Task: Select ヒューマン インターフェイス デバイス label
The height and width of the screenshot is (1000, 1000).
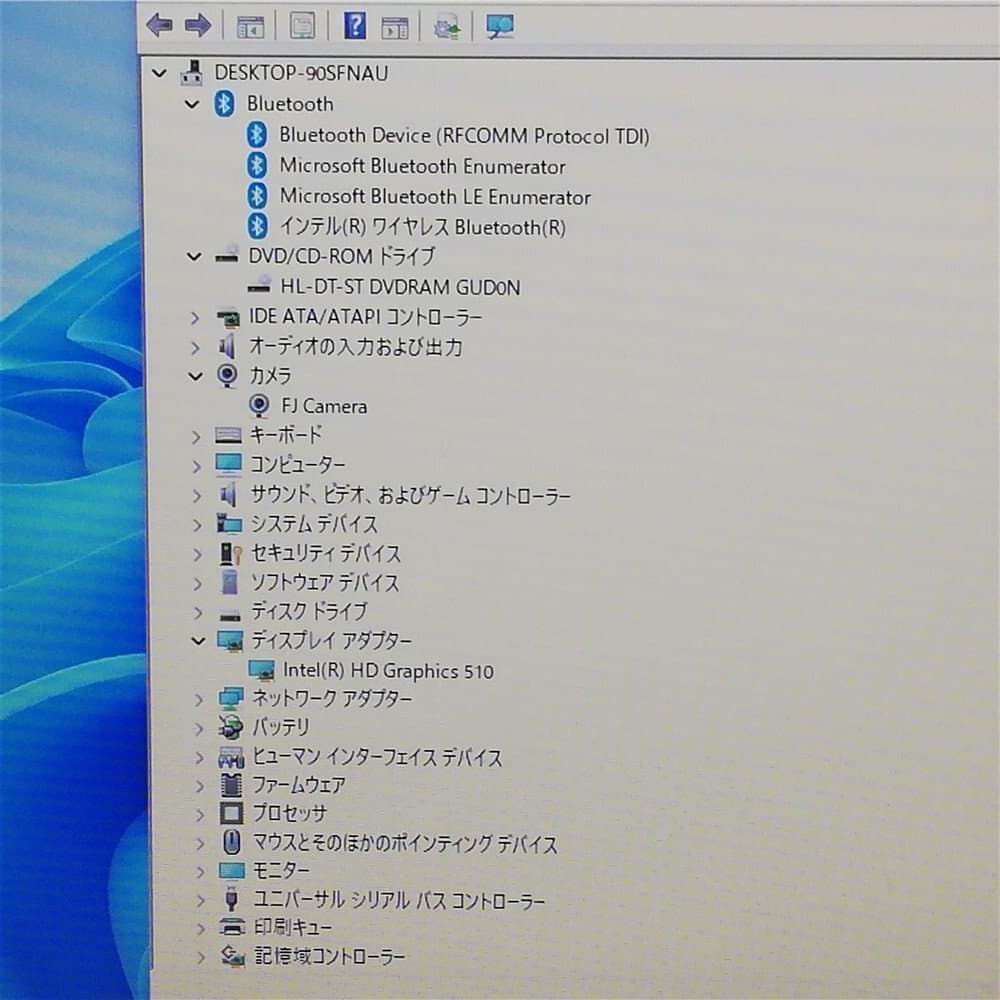Action: coord(378,757)
